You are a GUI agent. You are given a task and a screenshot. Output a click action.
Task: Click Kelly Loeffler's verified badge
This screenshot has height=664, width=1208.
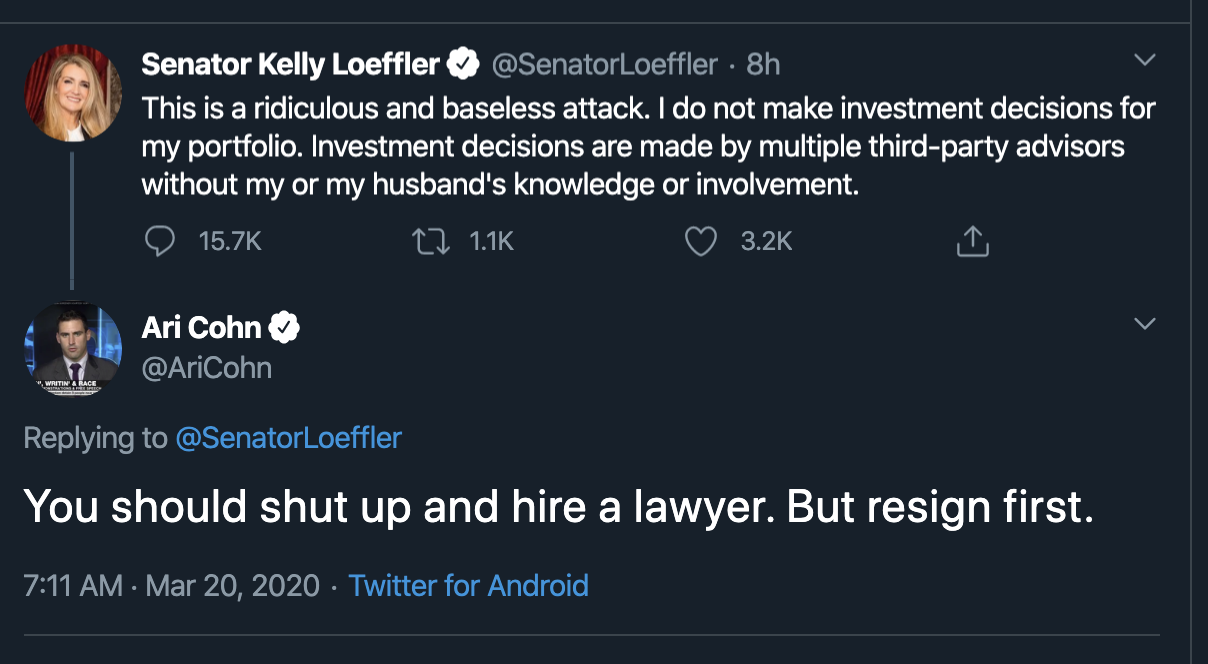tap(462, 65)
